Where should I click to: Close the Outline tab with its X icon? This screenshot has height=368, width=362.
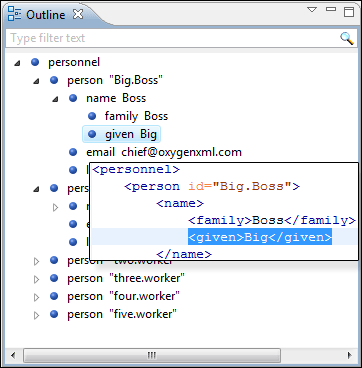click(x=78, y=14)
